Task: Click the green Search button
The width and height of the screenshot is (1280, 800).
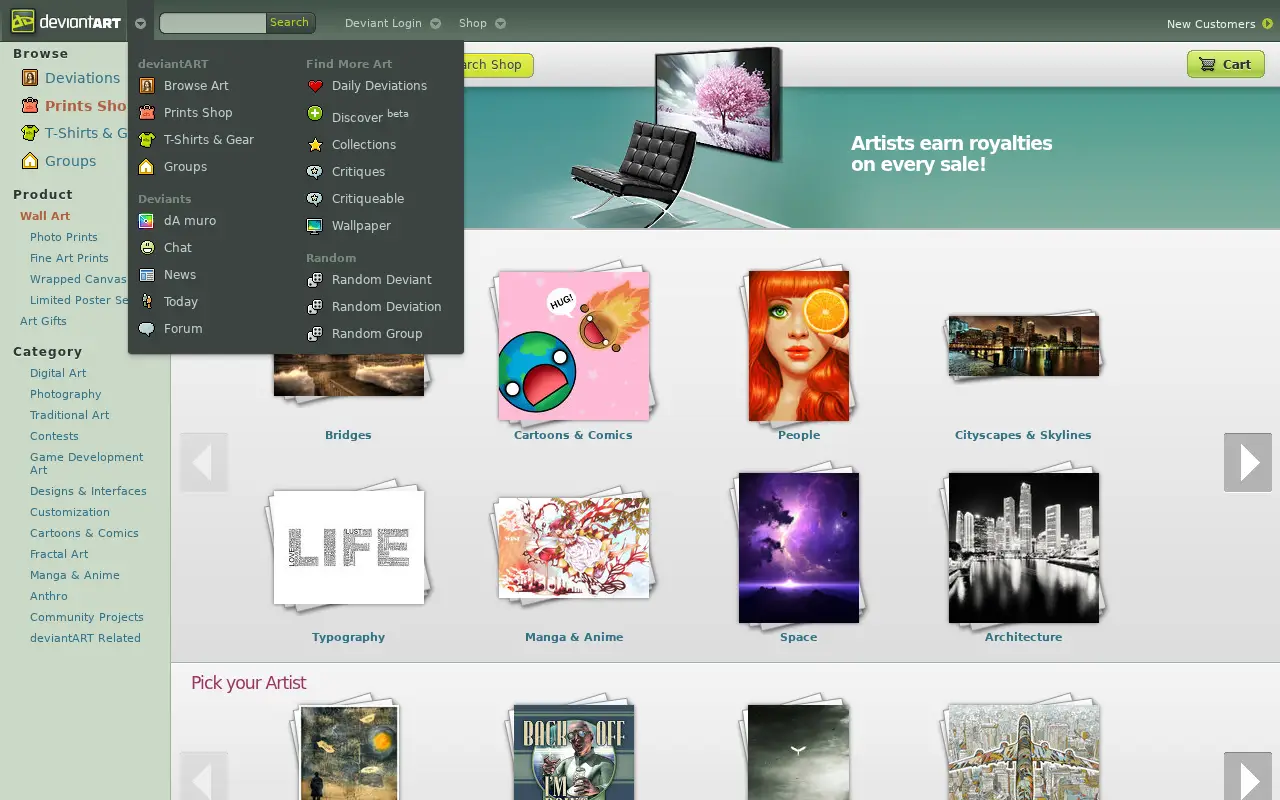Action: pos(290,22)
